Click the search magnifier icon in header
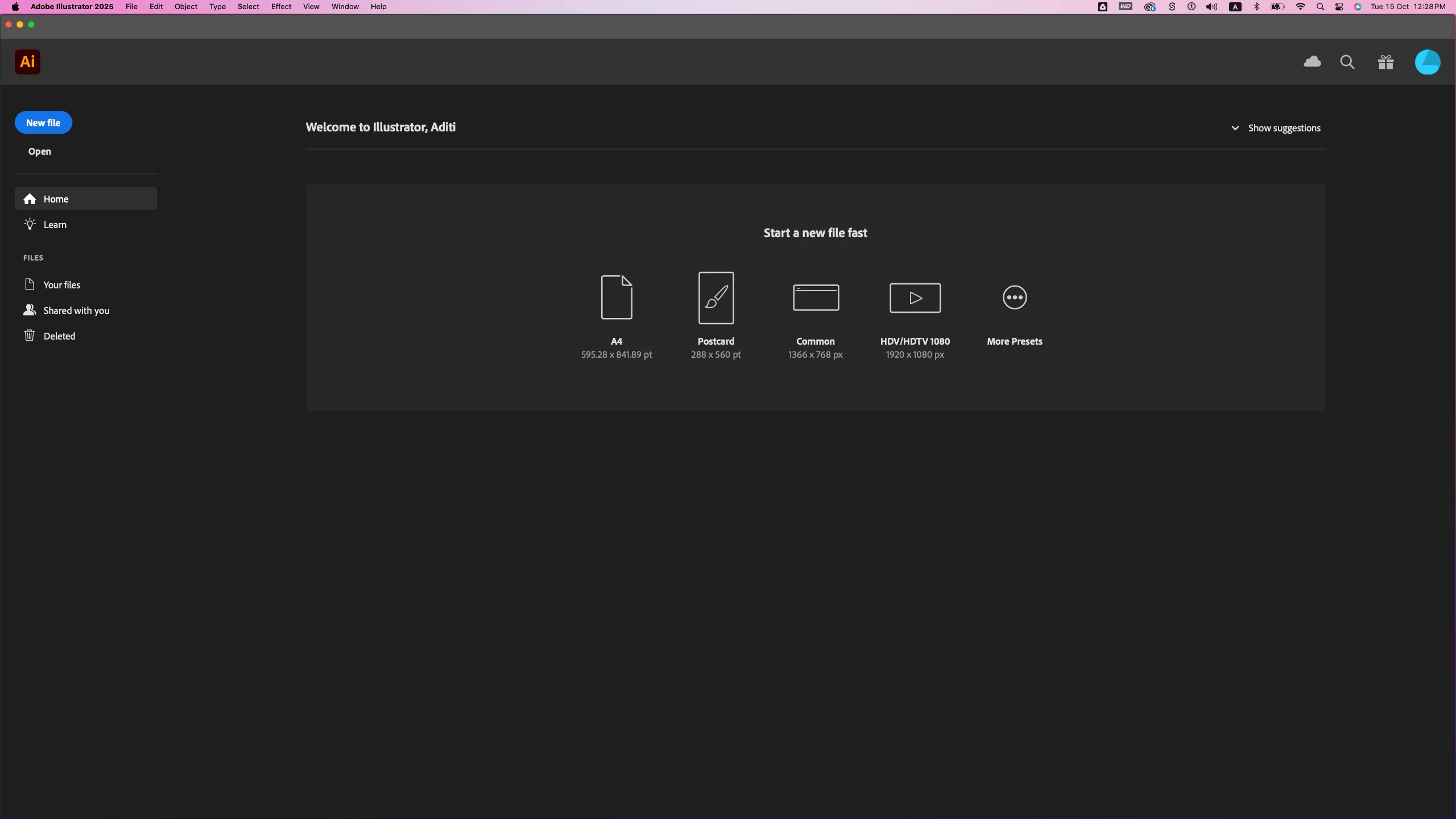This screenshot has height=819, width=1456. (1347, 62)
